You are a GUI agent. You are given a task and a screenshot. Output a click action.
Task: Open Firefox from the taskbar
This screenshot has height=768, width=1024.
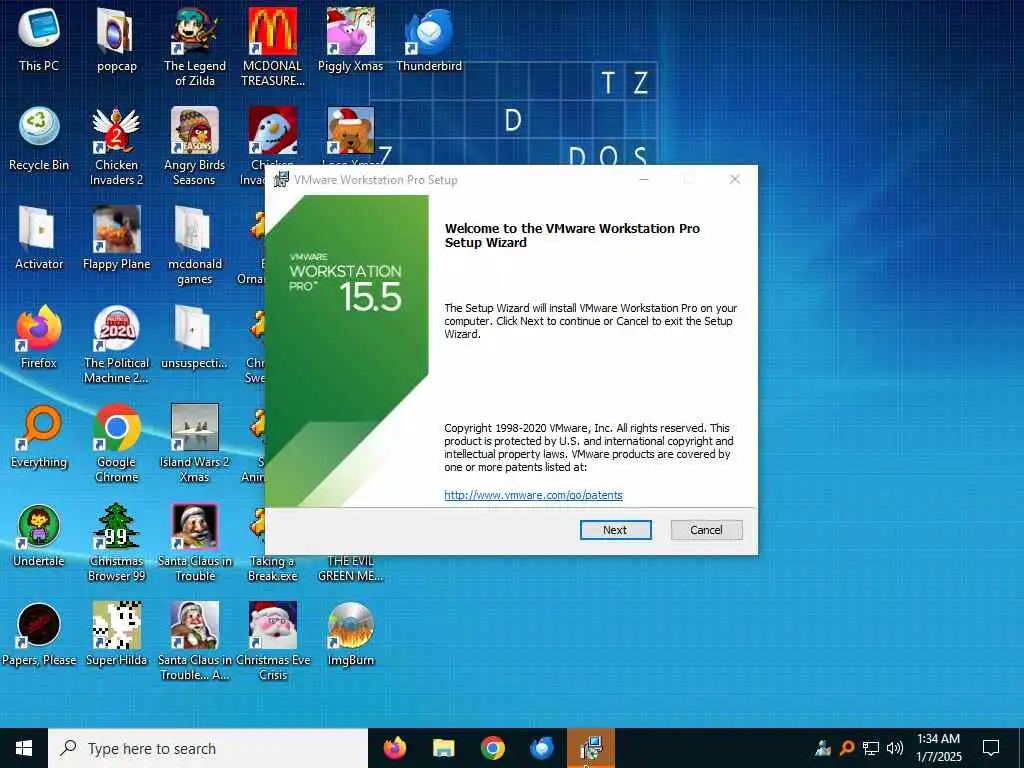point(394,748)
